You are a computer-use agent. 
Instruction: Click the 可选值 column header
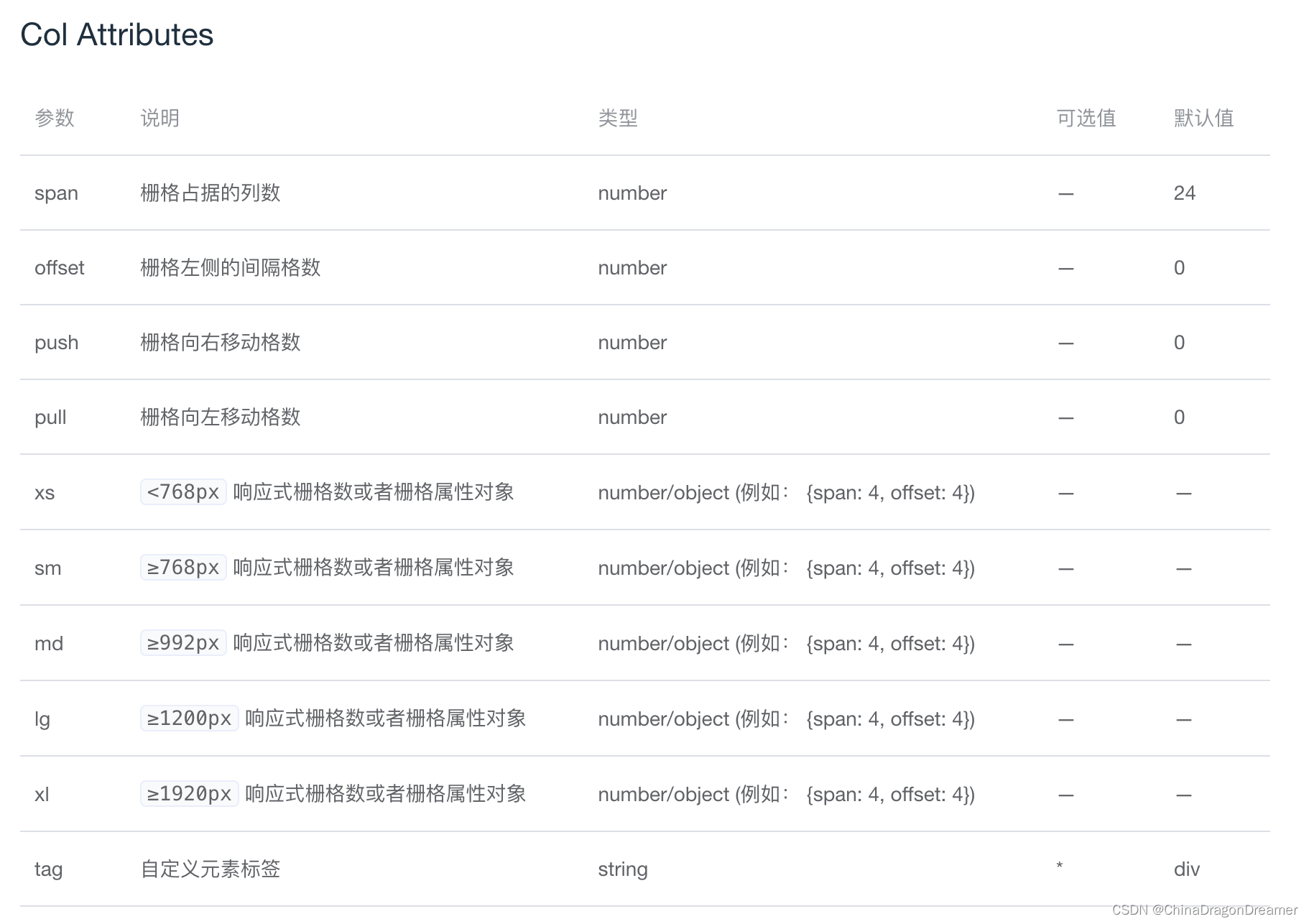point(1086,118)
